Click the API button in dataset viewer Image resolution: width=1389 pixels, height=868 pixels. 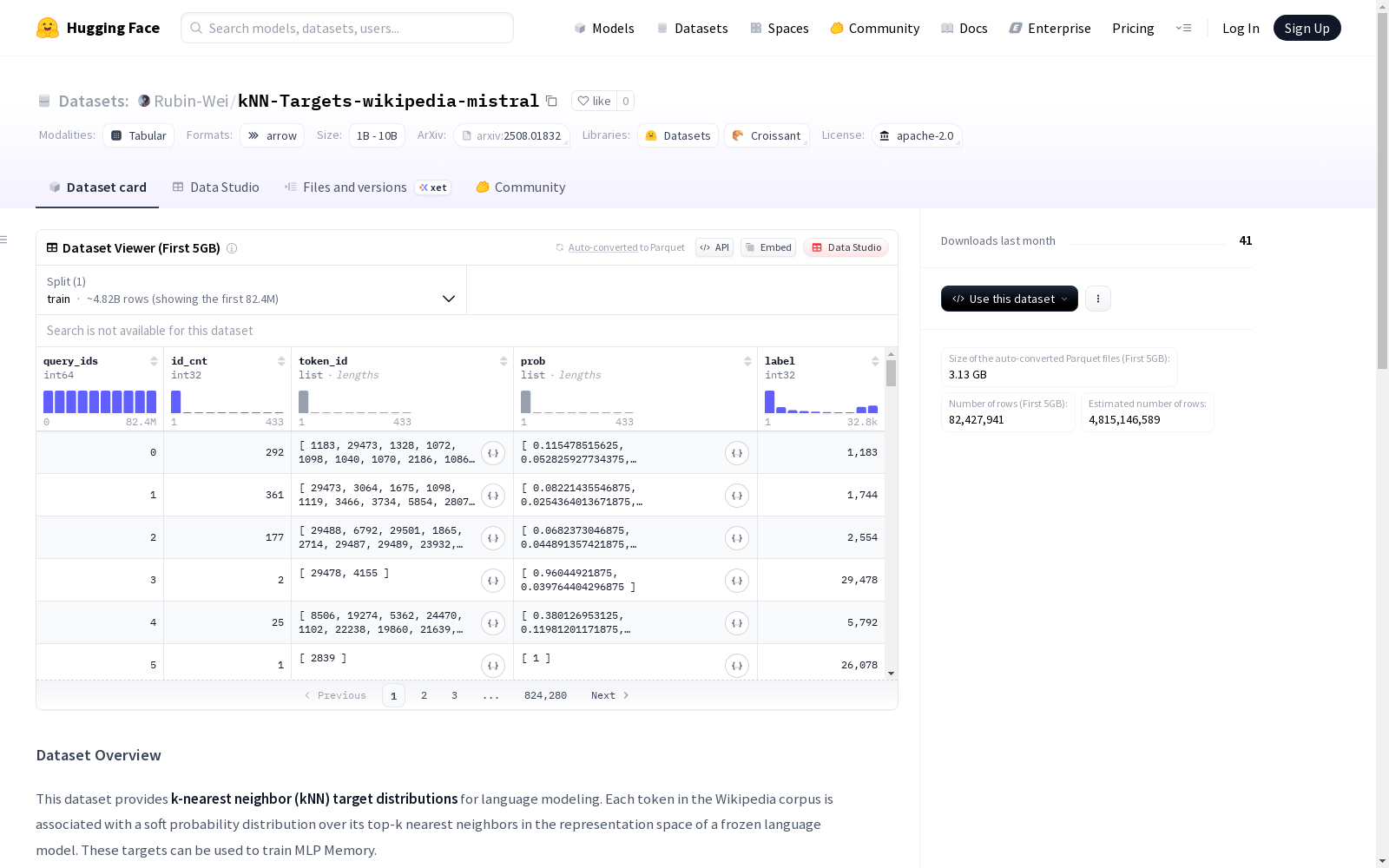click(x=714, y=247)
